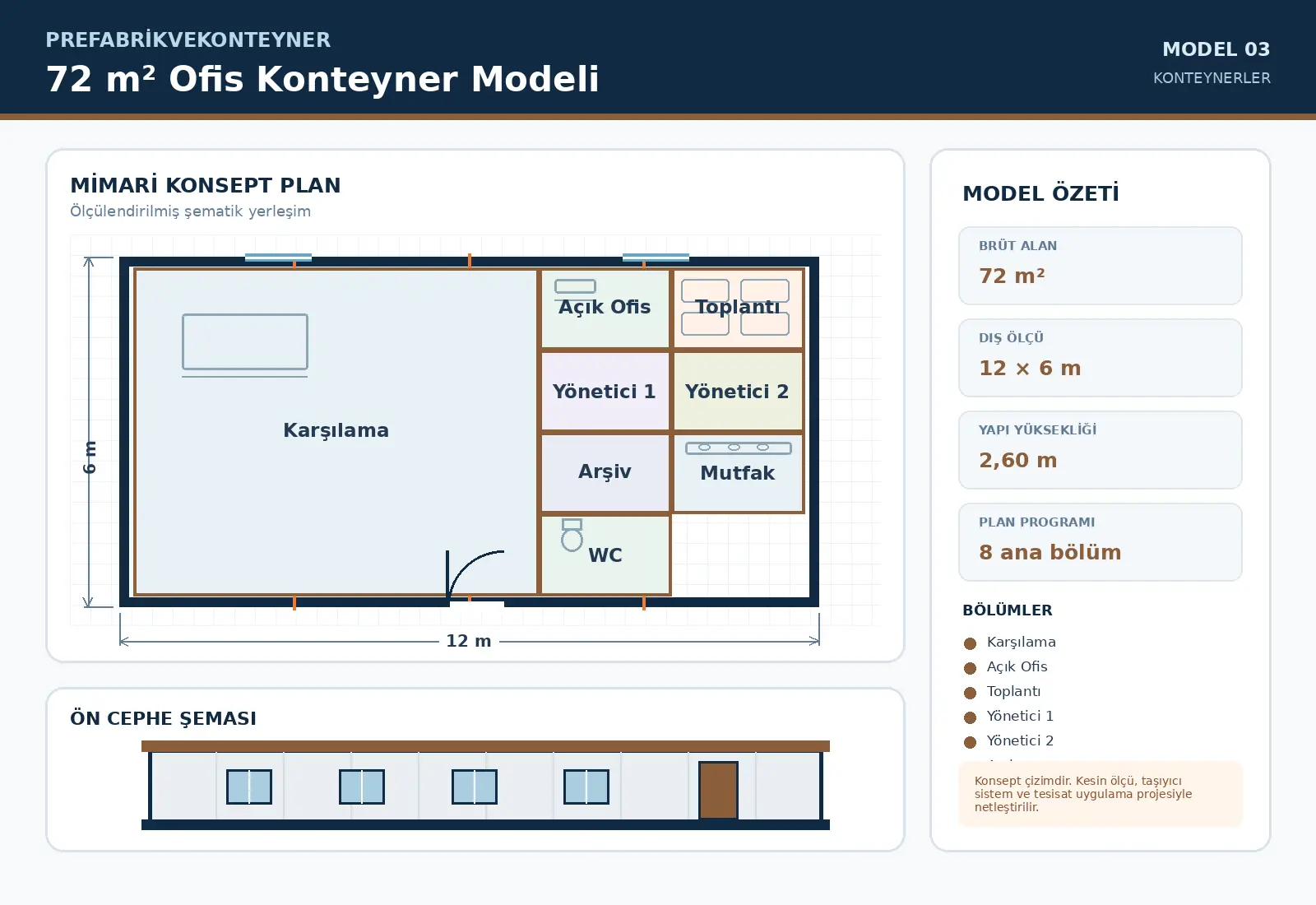The width and height of the screenshot is (1316, 905).
Task: Select the Açık Ofis room on the plan
Action: (x=605, y=309)
